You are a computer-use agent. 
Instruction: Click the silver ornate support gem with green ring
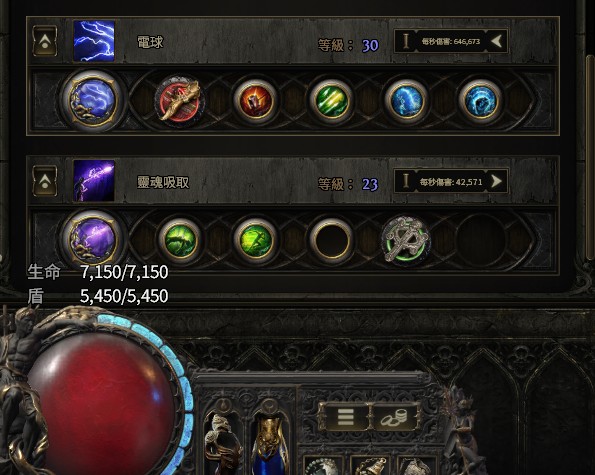406,240
